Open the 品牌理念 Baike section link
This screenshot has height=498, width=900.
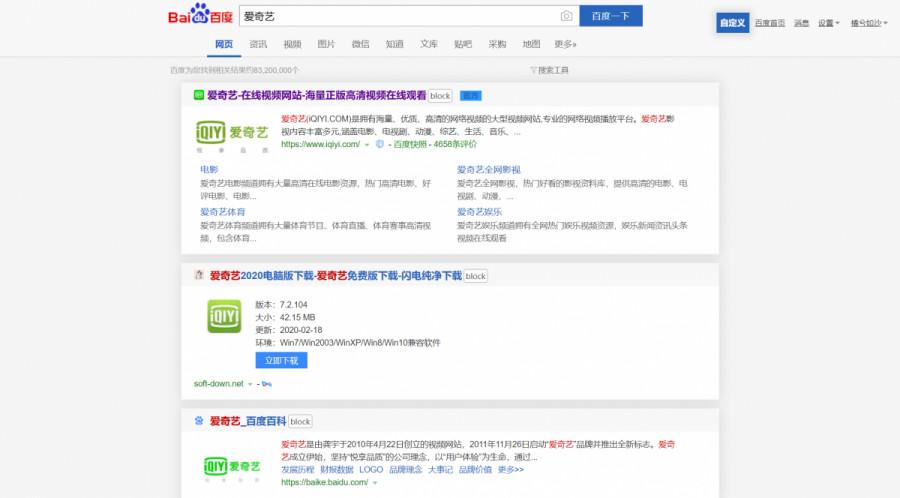(405, 469)
